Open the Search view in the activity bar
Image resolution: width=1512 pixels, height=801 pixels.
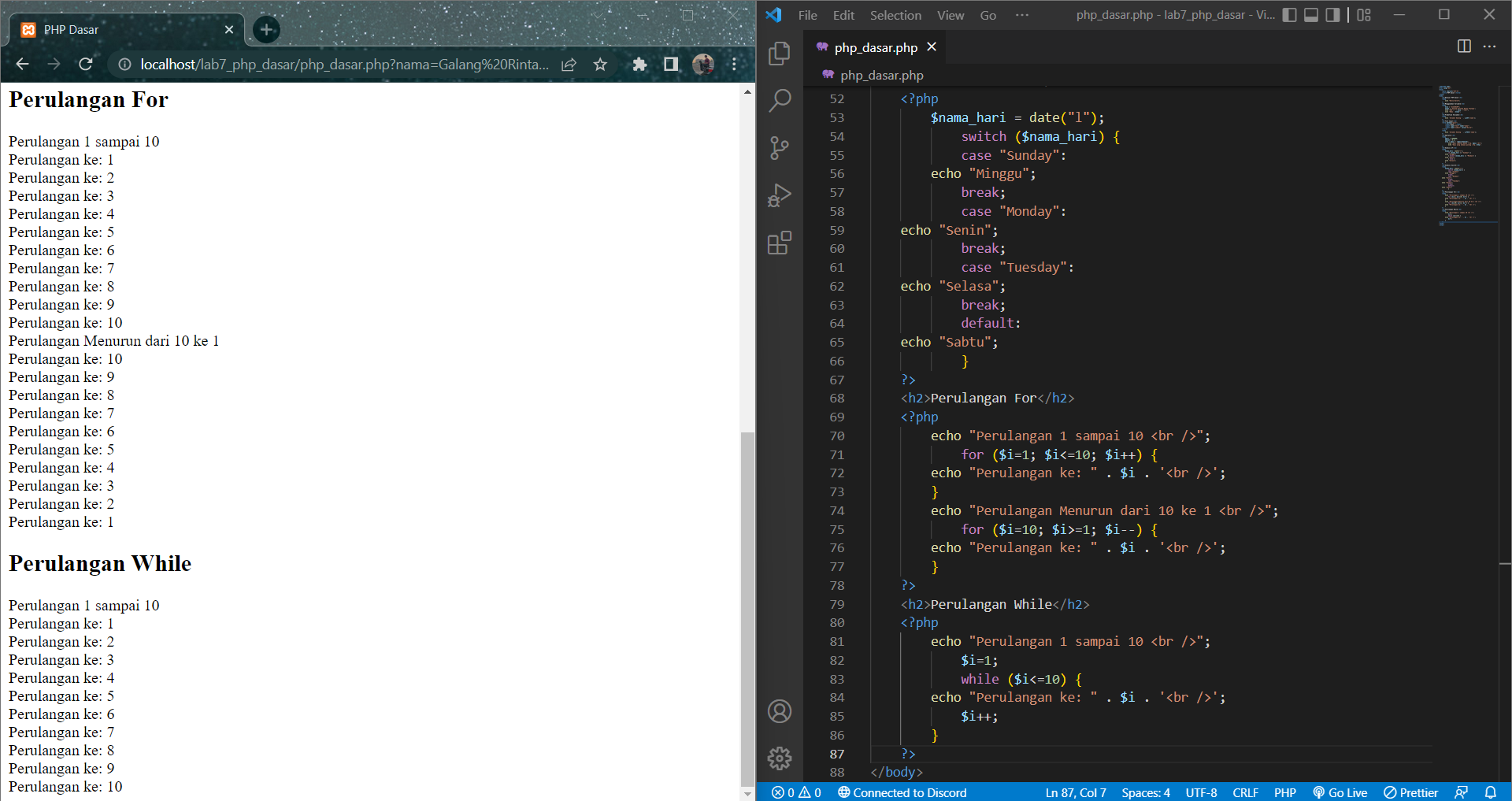pyautogui.click(x=779, y=101)
